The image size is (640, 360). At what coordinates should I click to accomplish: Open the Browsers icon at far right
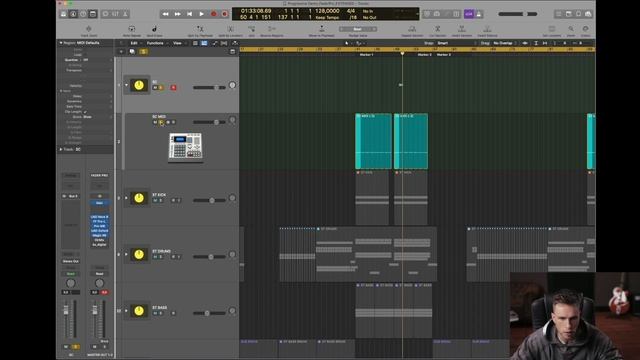coord(588,14)
